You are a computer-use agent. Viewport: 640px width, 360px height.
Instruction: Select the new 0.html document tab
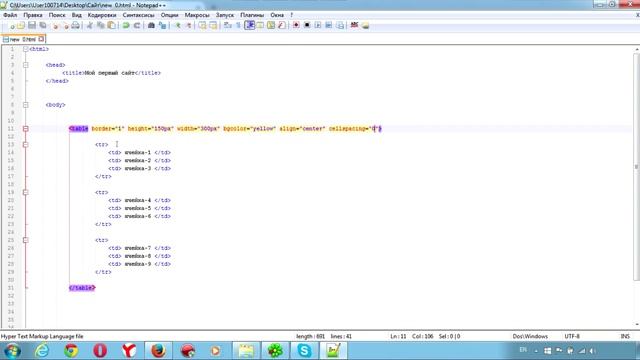pyautogui.click(x=22, y=40)
